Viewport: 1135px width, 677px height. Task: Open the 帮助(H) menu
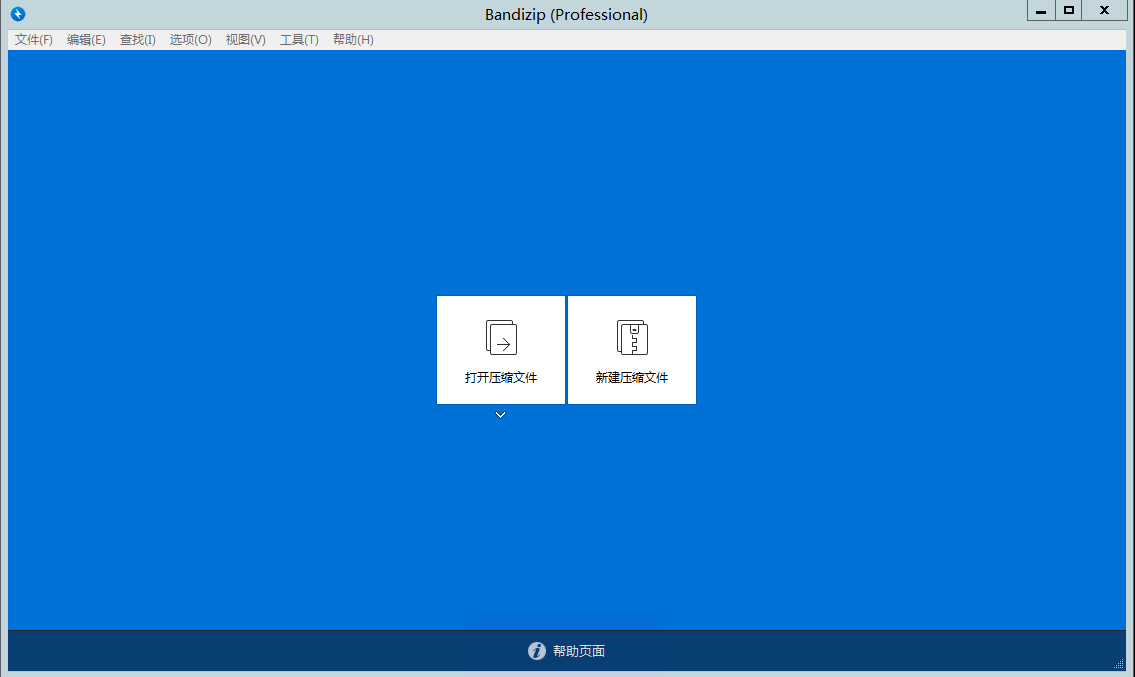353,40
